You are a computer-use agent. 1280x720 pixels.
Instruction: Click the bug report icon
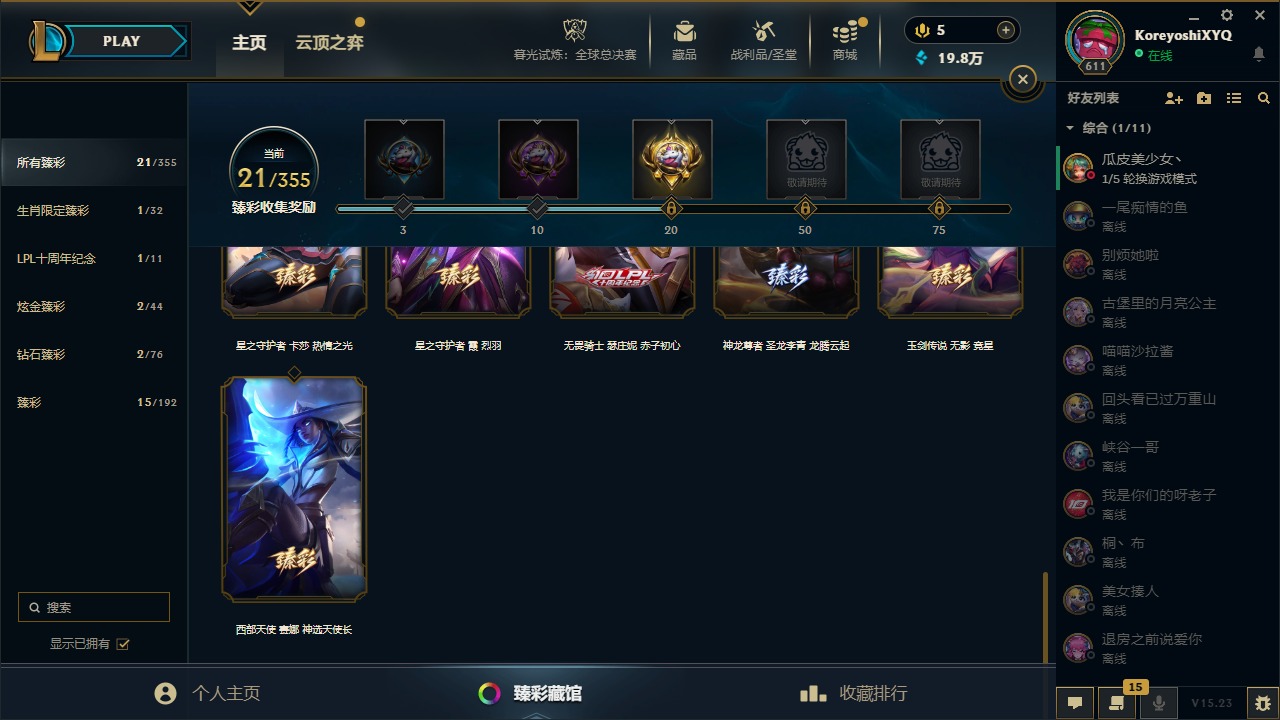(x=1263, y=702)
